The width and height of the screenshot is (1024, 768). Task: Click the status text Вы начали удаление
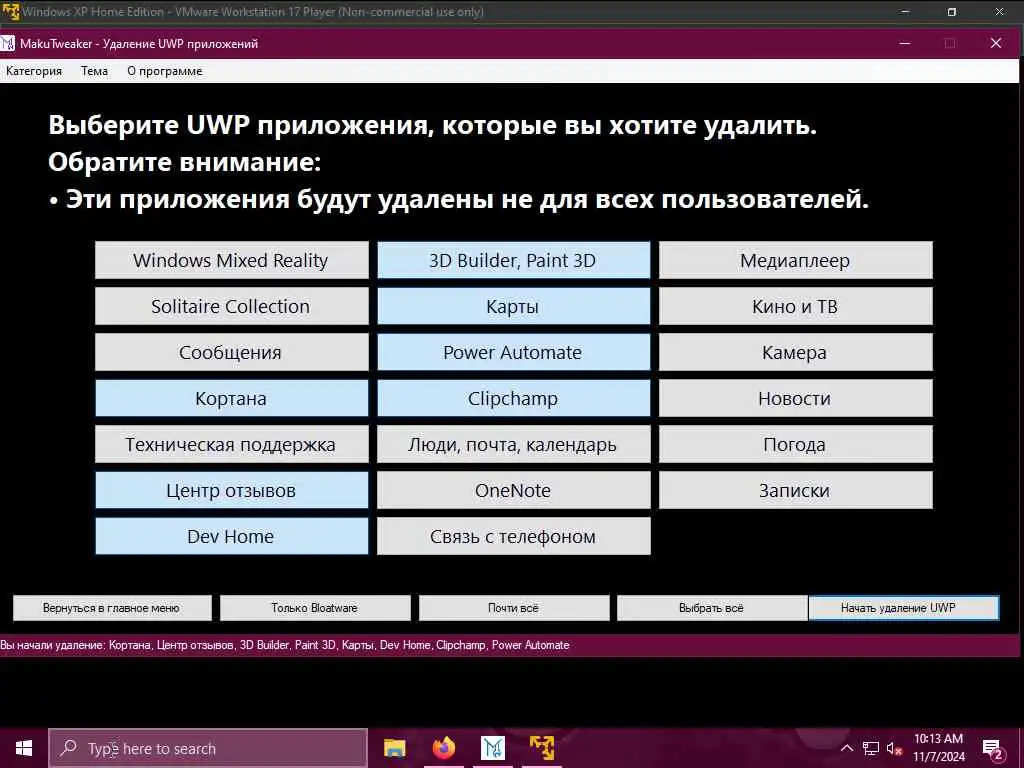(x=285, y=645)
